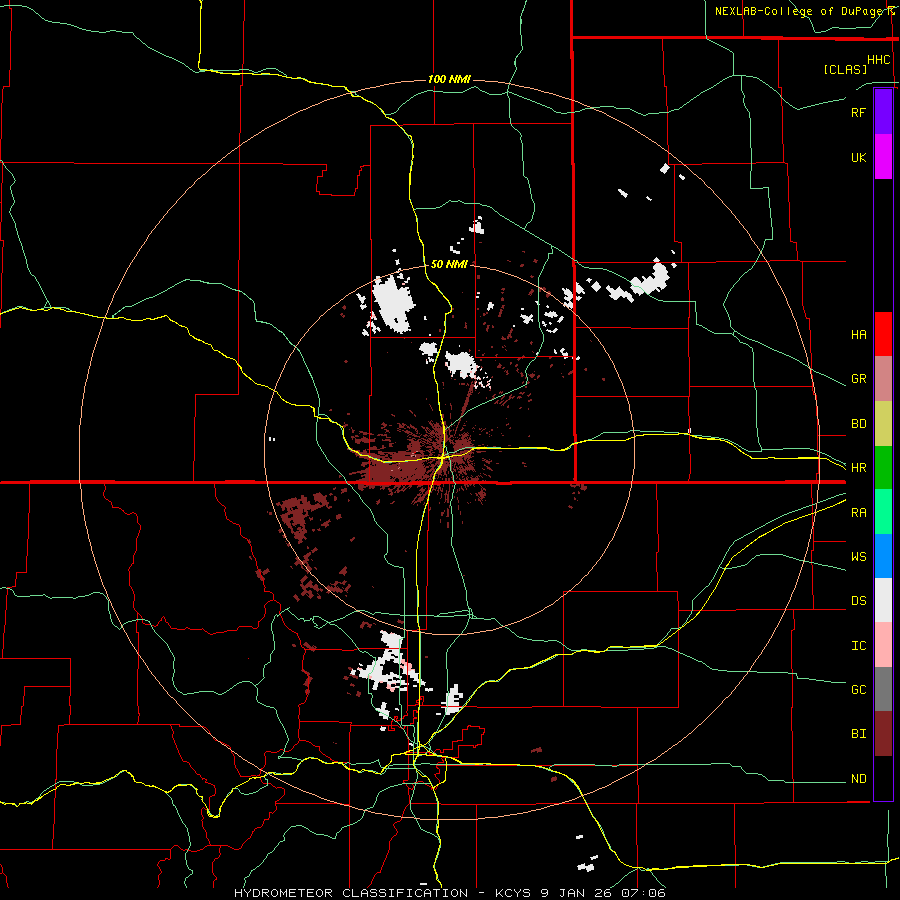
Task: Click the GR legend label
Action: [858, 379]
